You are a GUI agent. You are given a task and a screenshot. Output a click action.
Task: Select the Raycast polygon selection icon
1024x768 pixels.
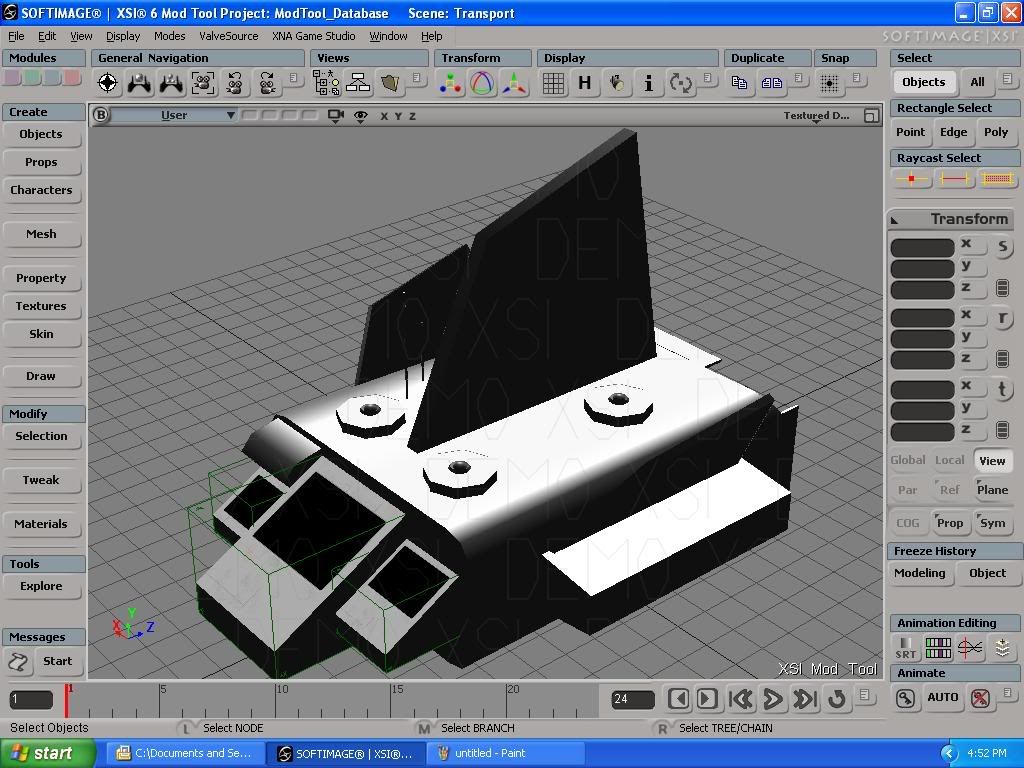click(x=997, y=178)
